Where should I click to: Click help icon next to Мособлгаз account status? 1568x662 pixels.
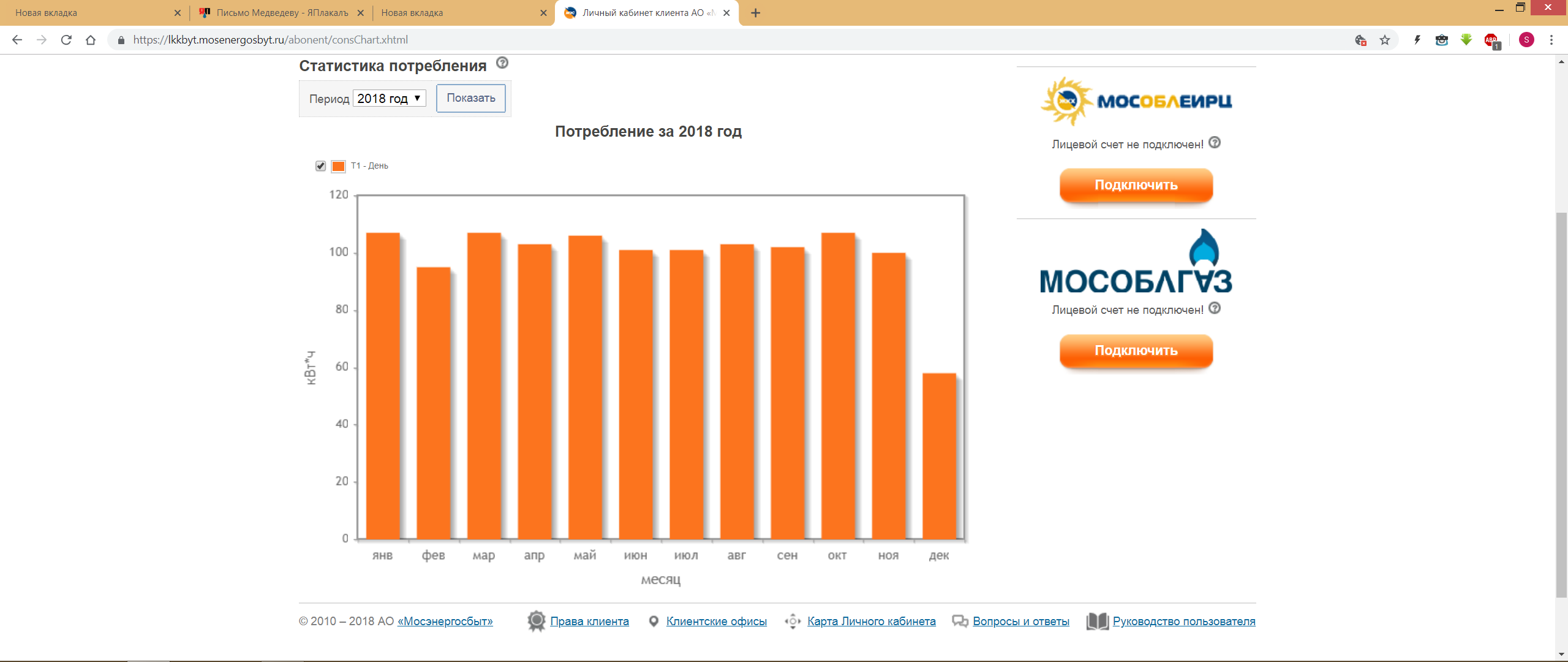tap(1215, 308)
